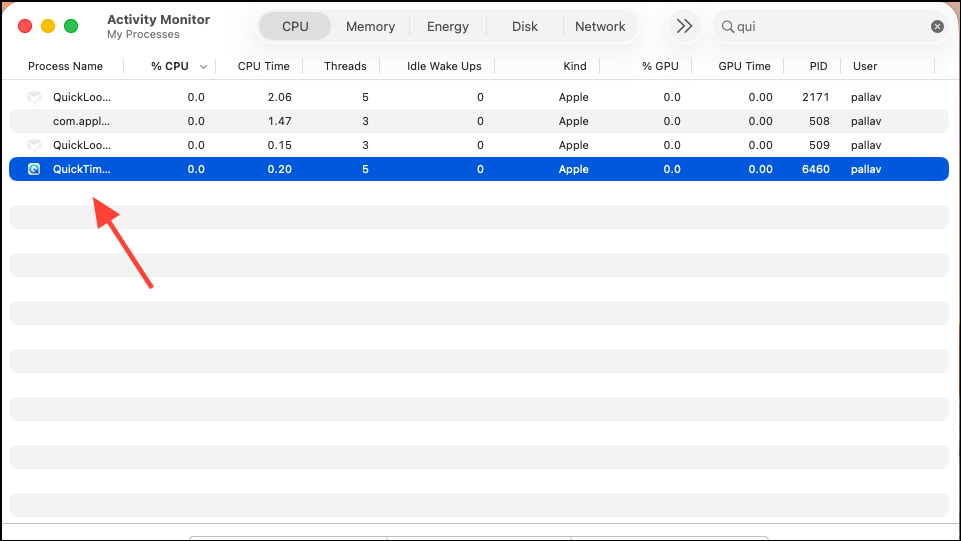961x541 pixels.
Task: Sort by Idle Wake Ups column
Action: coord(444,66)
